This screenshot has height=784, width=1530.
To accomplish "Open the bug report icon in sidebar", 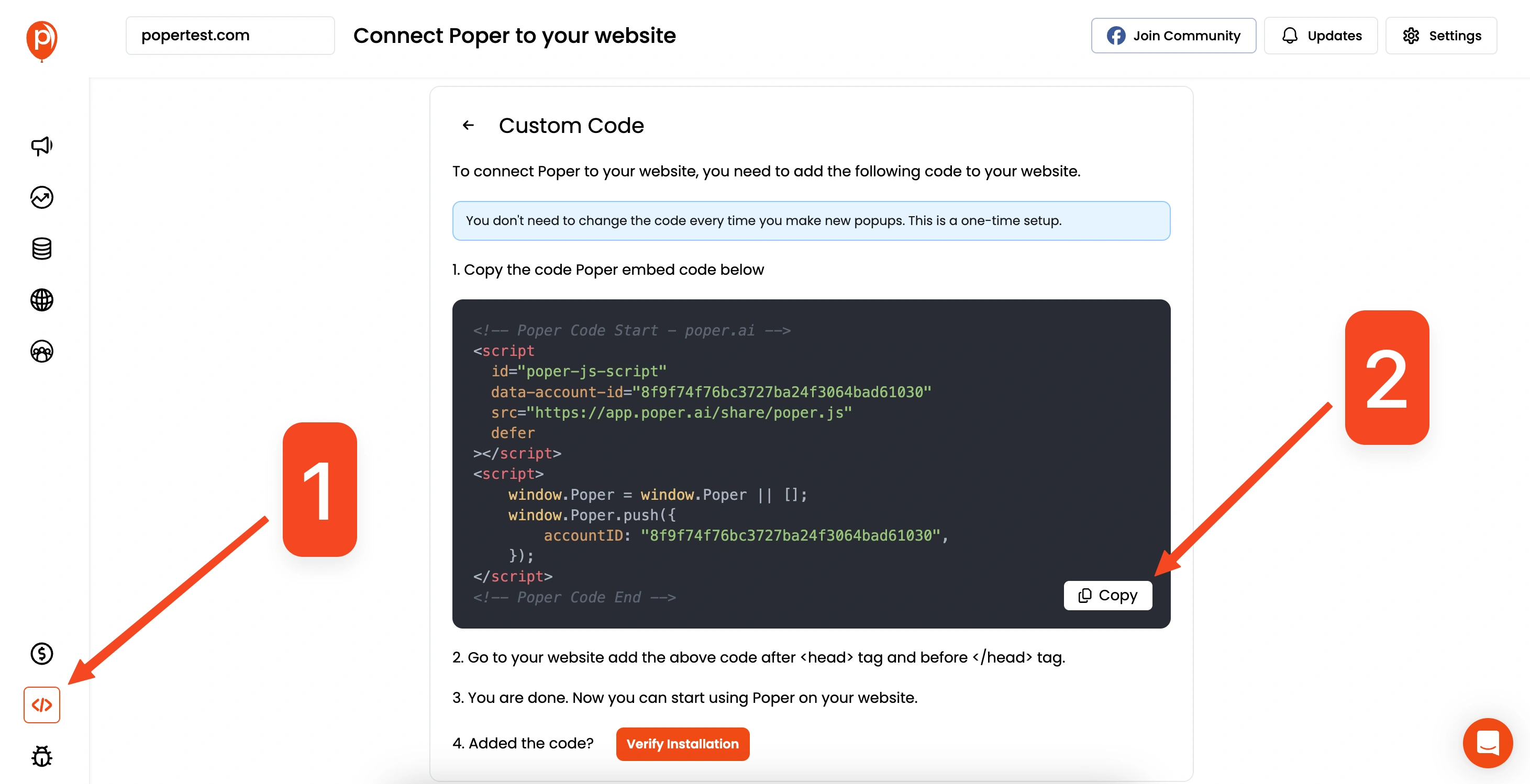I will coord(41,756).
